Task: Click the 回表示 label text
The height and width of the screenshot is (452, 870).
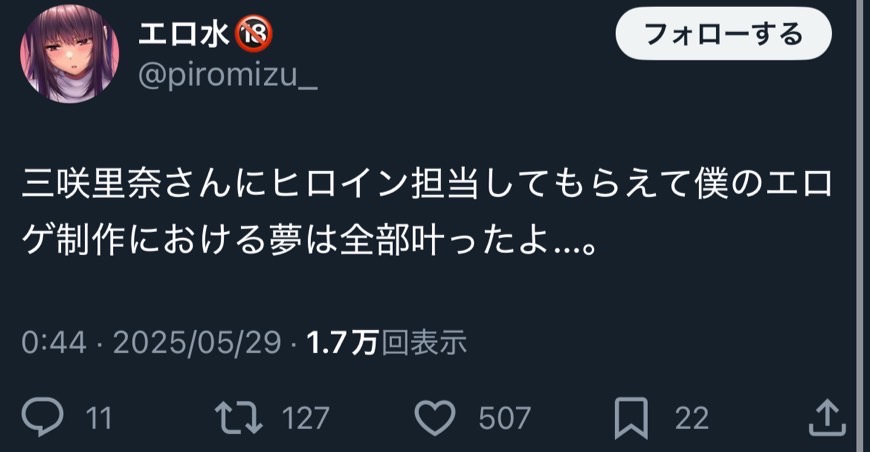Action: coord(424,342)
